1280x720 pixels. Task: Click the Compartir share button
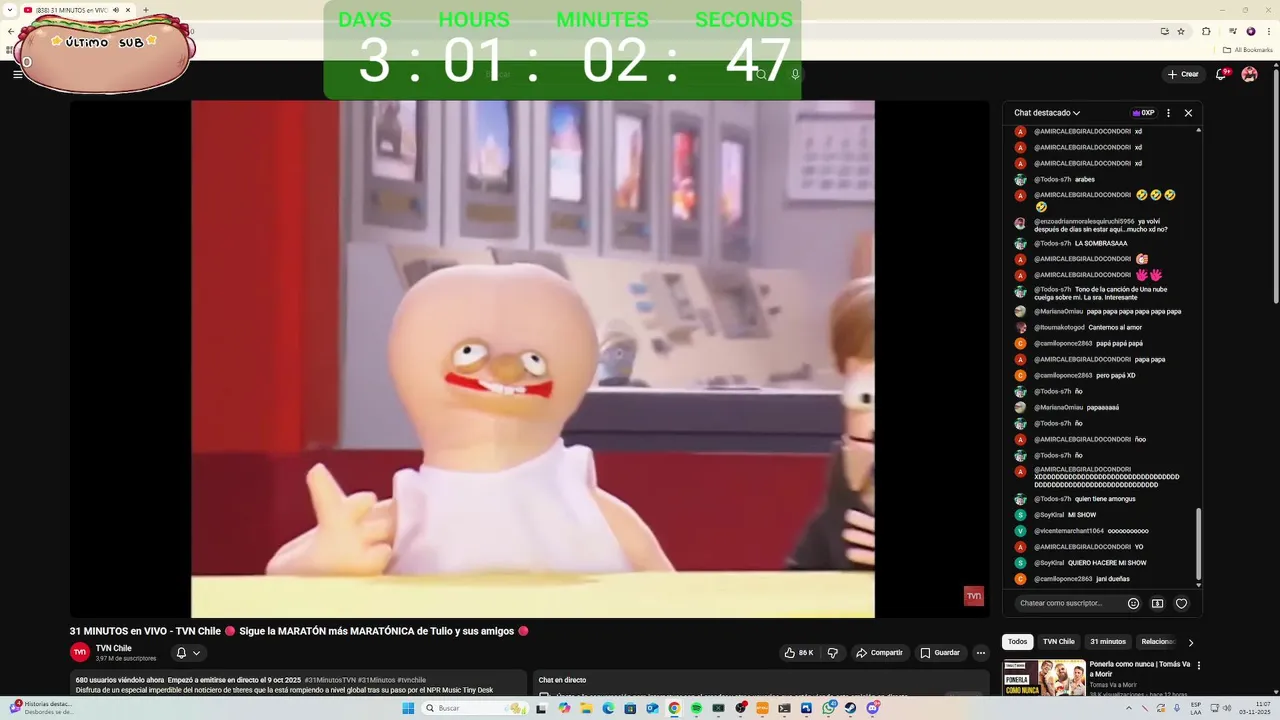[x=879, y=653]
